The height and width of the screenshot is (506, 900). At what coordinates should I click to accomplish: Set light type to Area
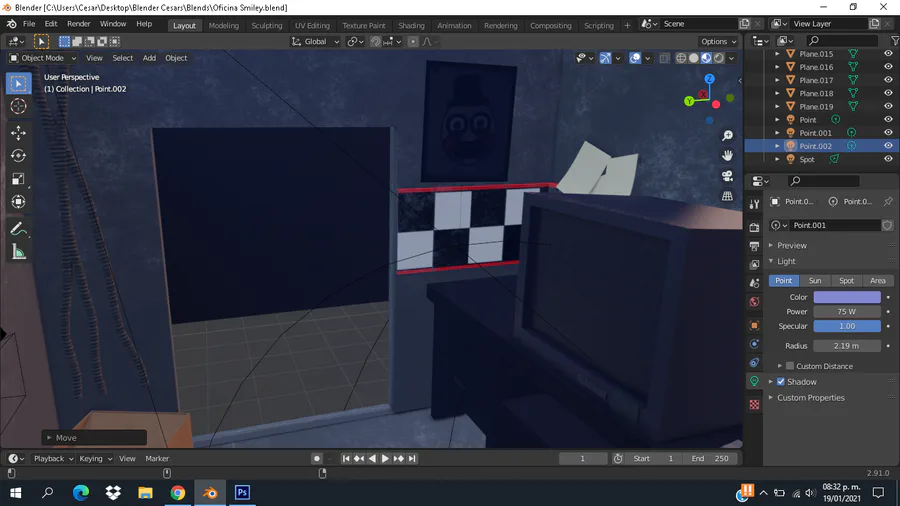click(878, 281)
